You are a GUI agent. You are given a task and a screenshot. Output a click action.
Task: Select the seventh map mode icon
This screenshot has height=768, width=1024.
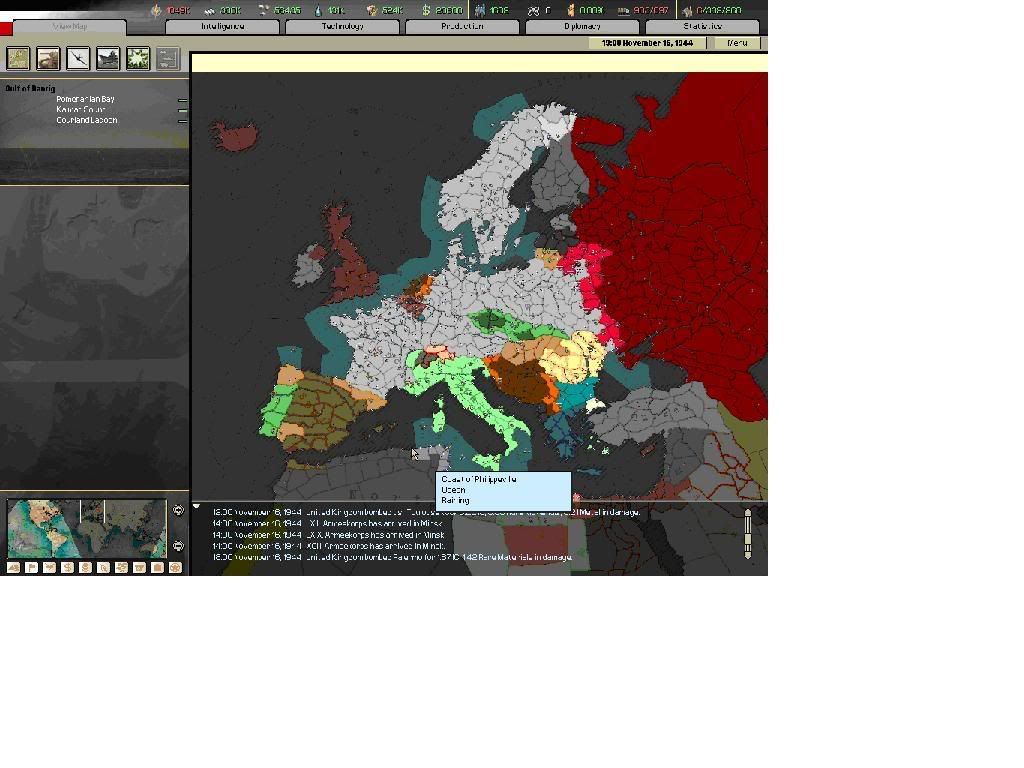[121, 568]
